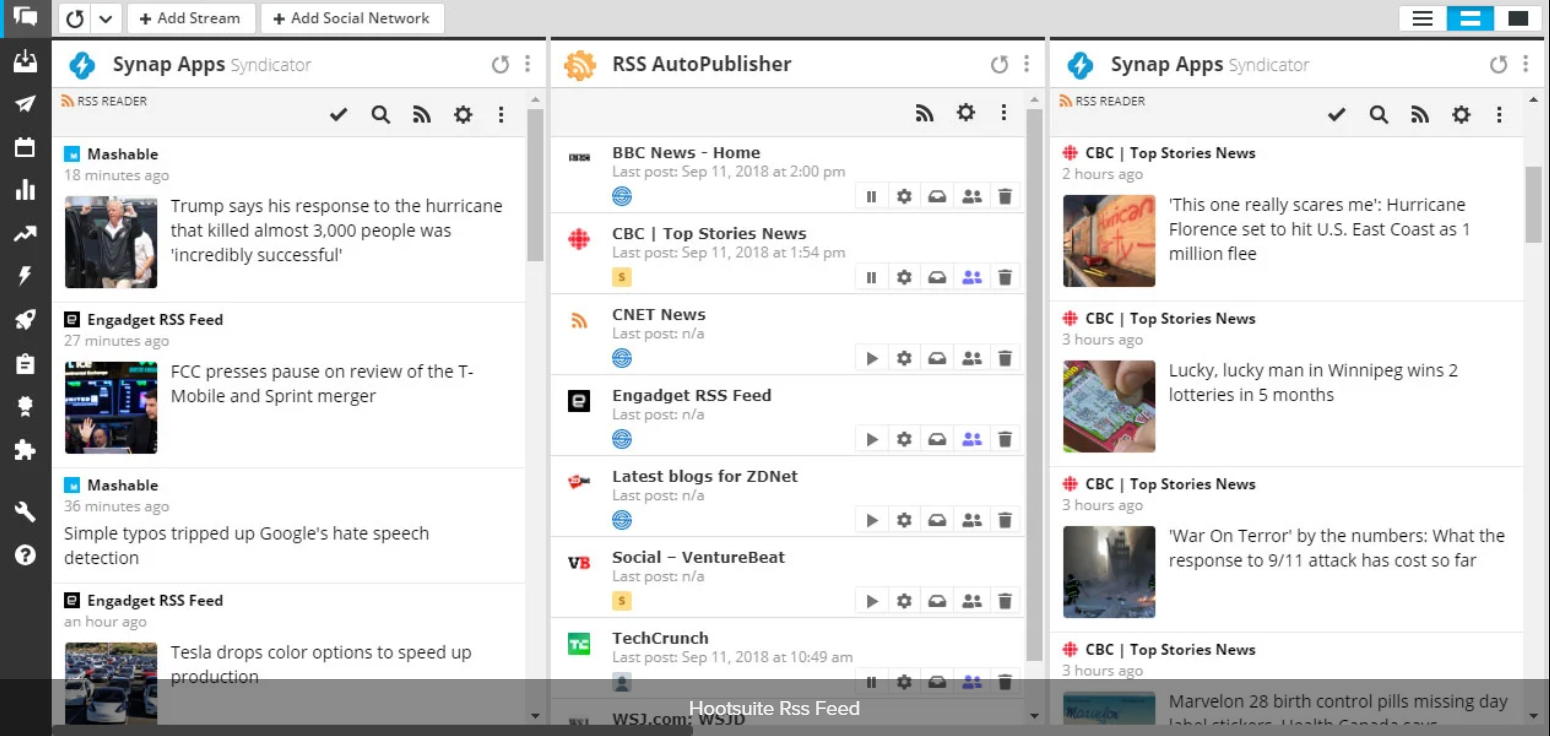1550x736 pixels.
Task: Open the calendar Planner icon in sidebar
Action: click(26, 147)
